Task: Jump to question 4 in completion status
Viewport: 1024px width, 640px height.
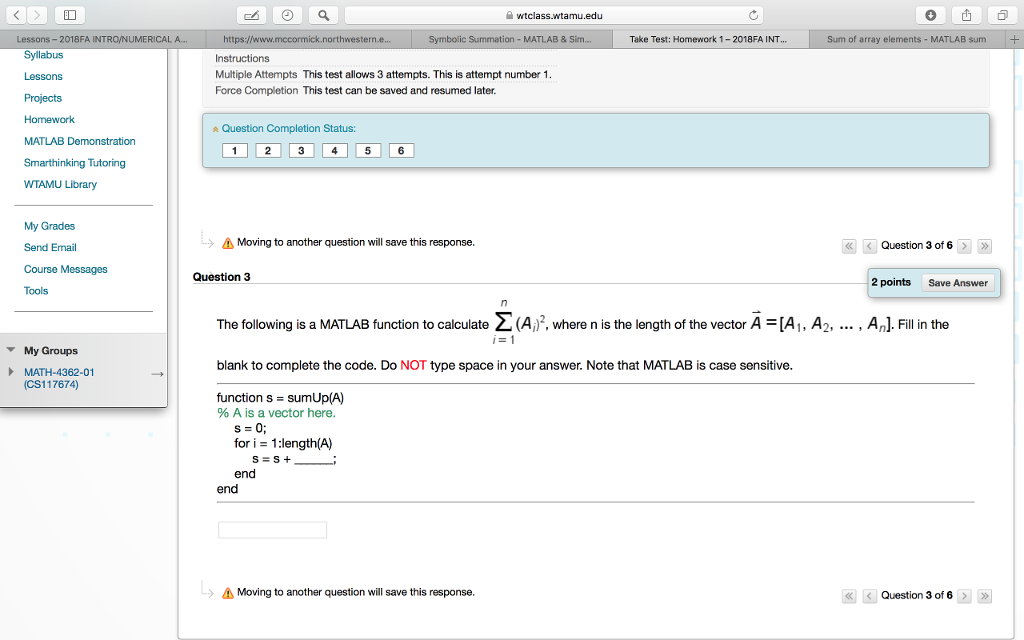Action: coord(334,151)
